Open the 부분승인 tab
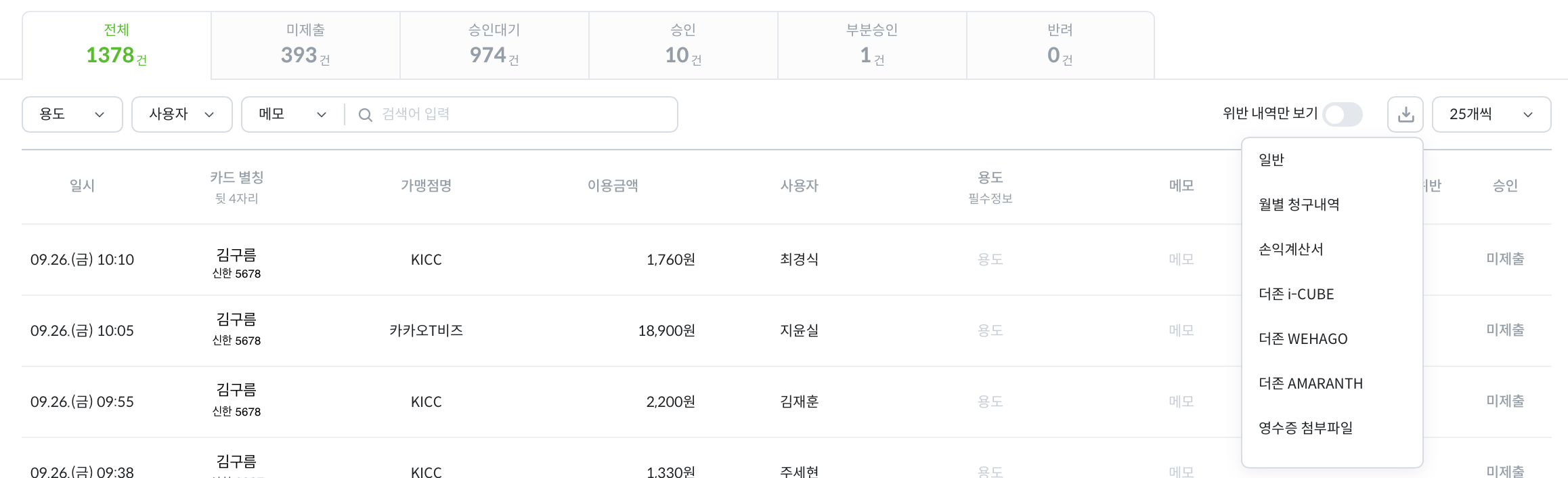Screen dimensions: 1568x478 (x=872, y=45)
